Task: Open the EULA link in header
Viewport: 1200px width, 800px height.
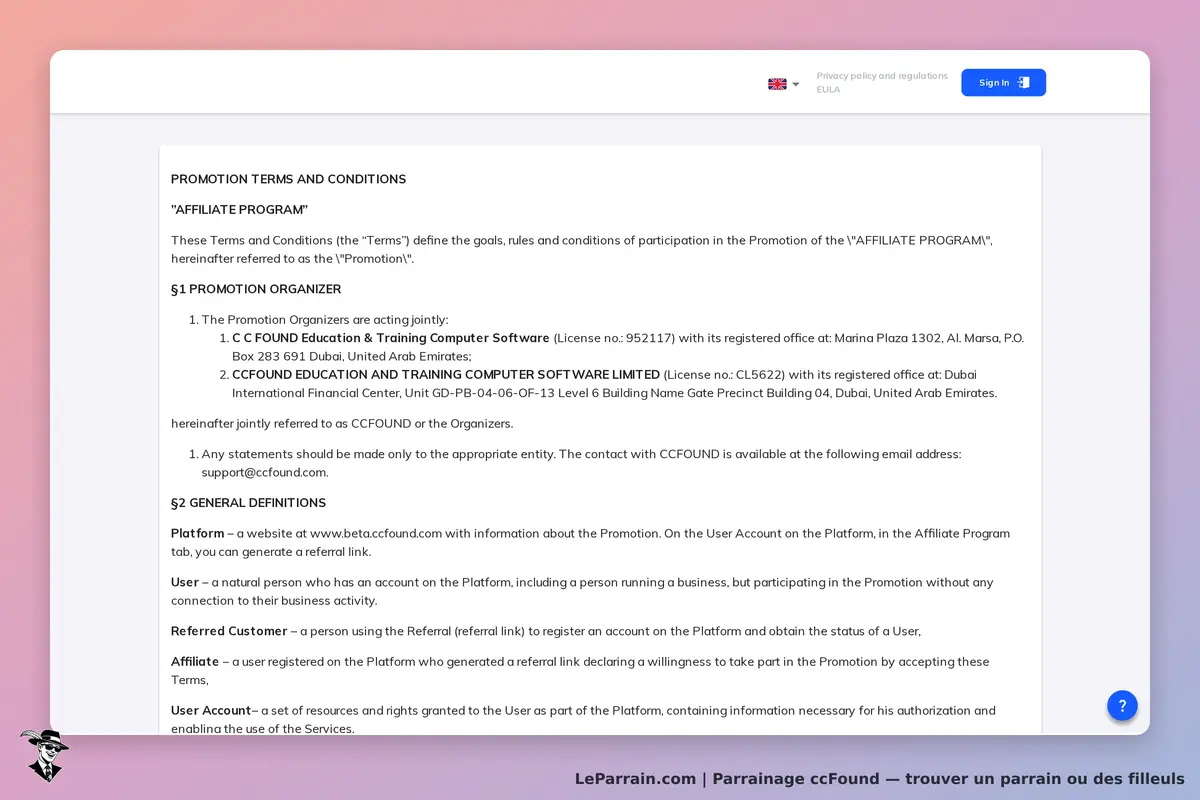Action: pos(828,90)
